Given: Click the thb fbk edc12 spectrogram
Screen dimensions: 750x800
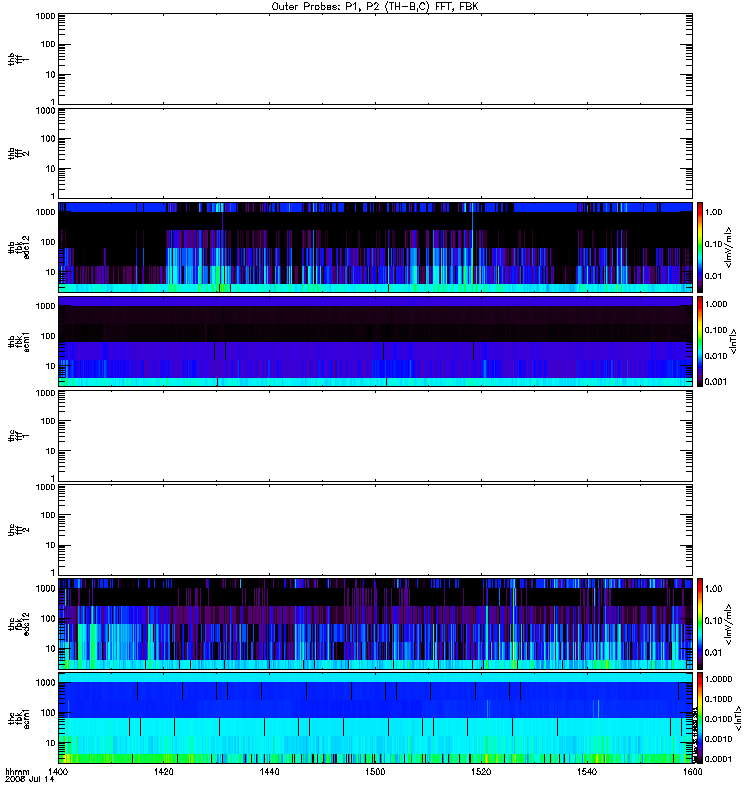Looking at the screenshot, I should 376,247.
